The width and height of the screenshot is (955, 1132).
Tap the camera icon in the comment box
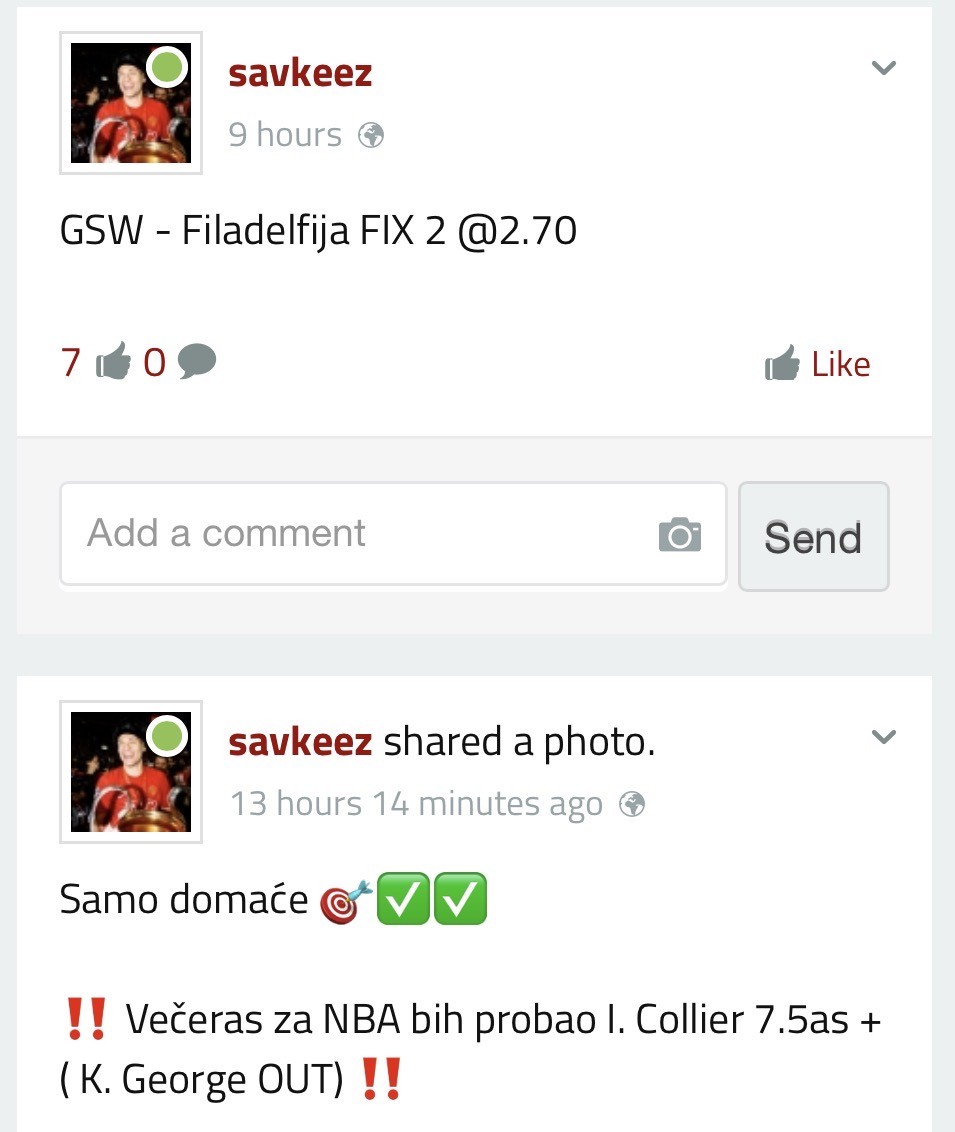pyautogui.click(x=679, y=534)
